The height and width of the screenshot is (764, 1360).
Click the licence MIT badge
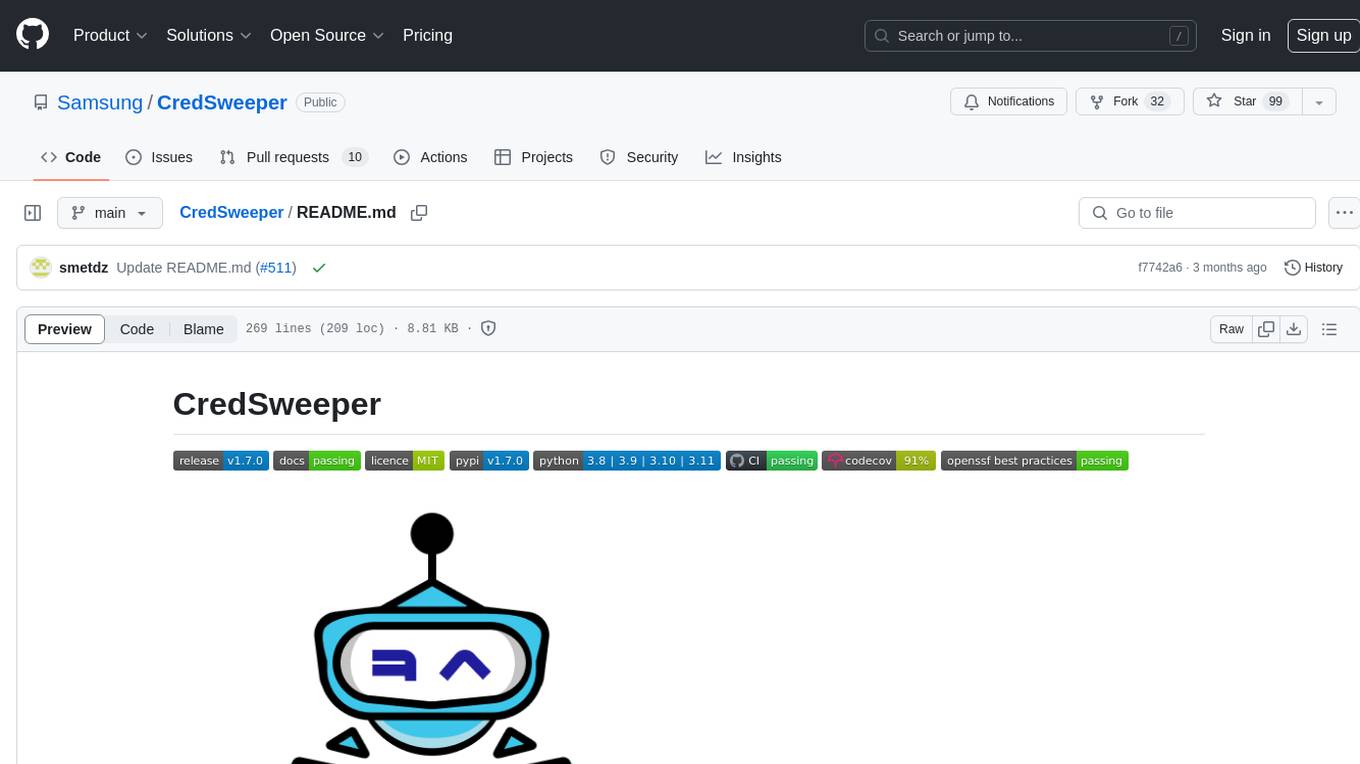point(405,460)
